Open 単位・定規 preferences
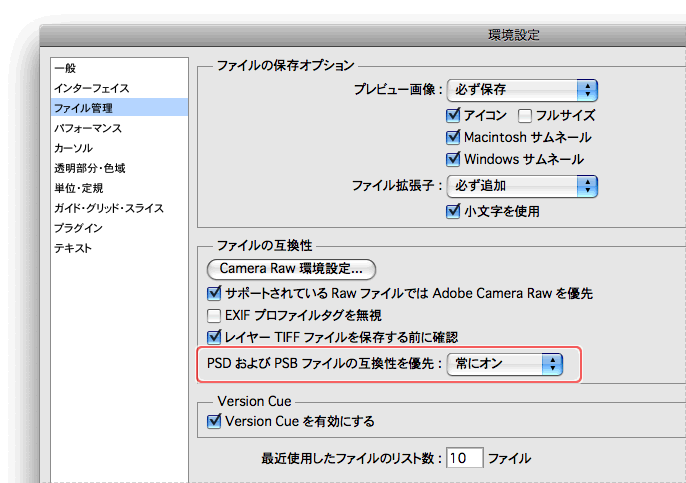Screen dimensions: 686x483 click(119, 188)
